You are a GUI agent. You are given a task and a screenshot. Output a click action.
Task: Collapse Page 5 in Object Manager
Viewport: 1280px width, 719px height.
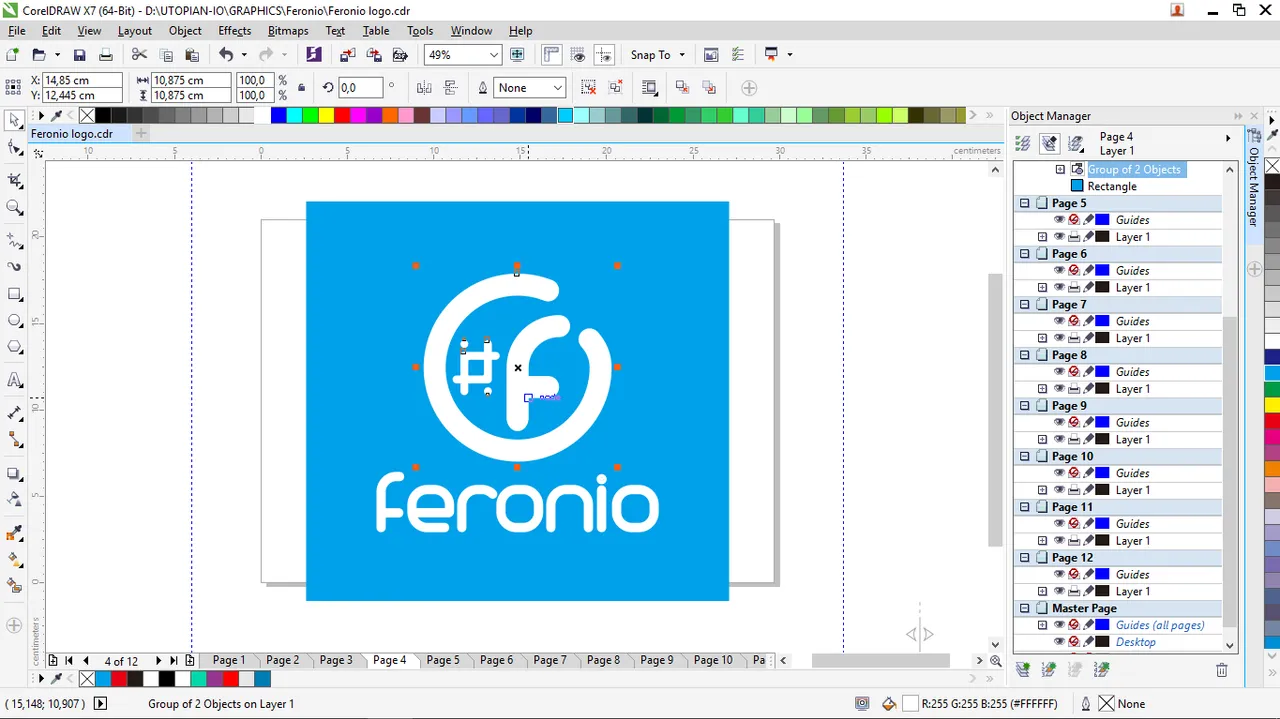pyautogui.click(x=1024, y=203)
